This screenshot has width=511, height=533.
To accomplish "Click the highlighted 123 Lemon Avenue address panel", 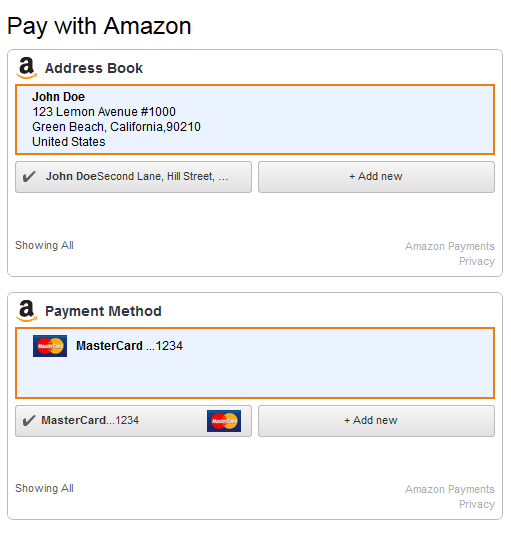I will (255, 119).
